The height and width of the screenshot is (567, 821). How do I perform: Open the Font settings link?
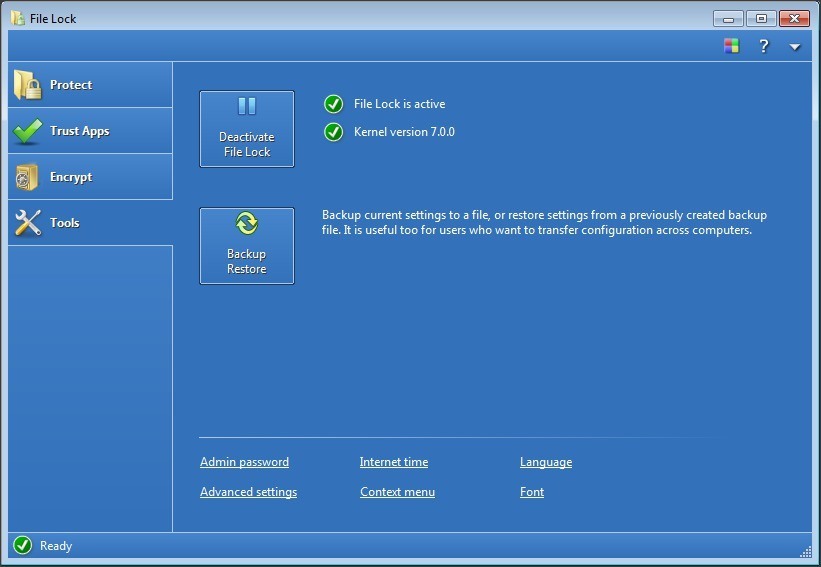pos(532,492)
